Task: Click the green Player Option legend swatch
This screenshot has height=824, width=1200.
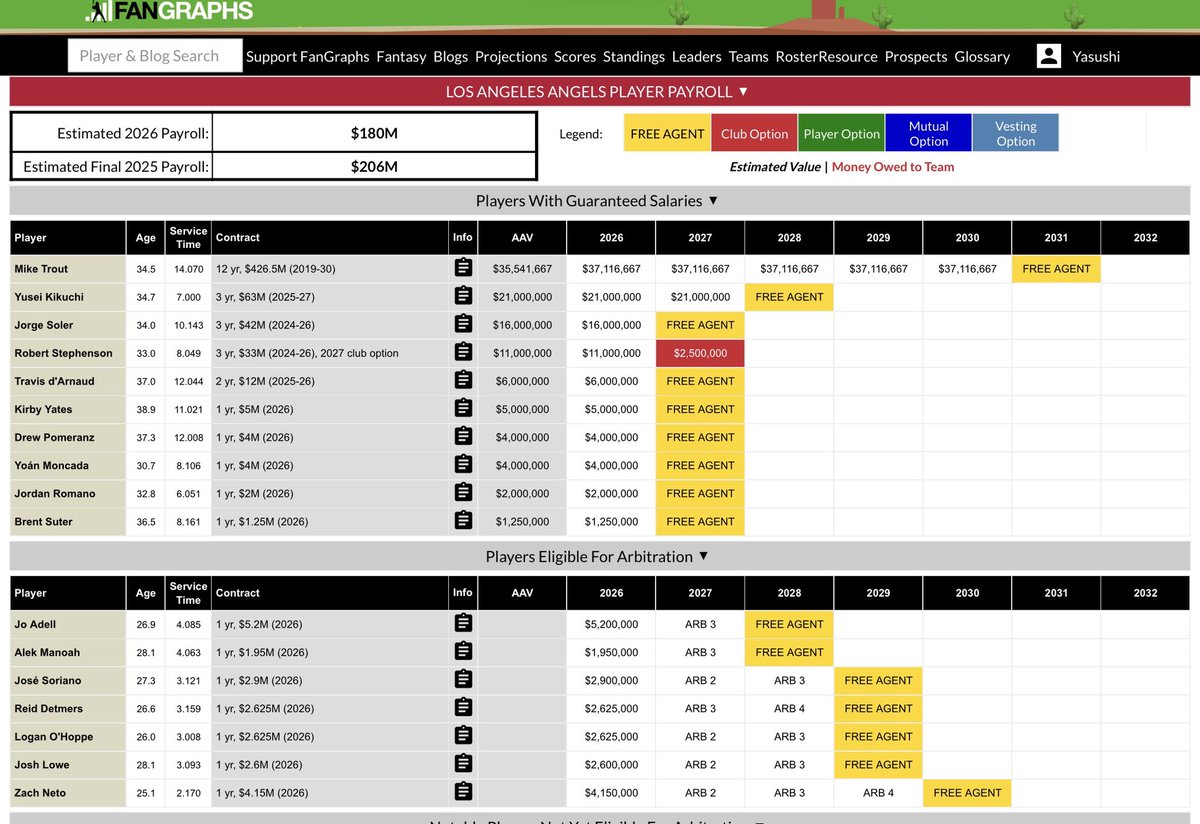Action: point(841,133)
